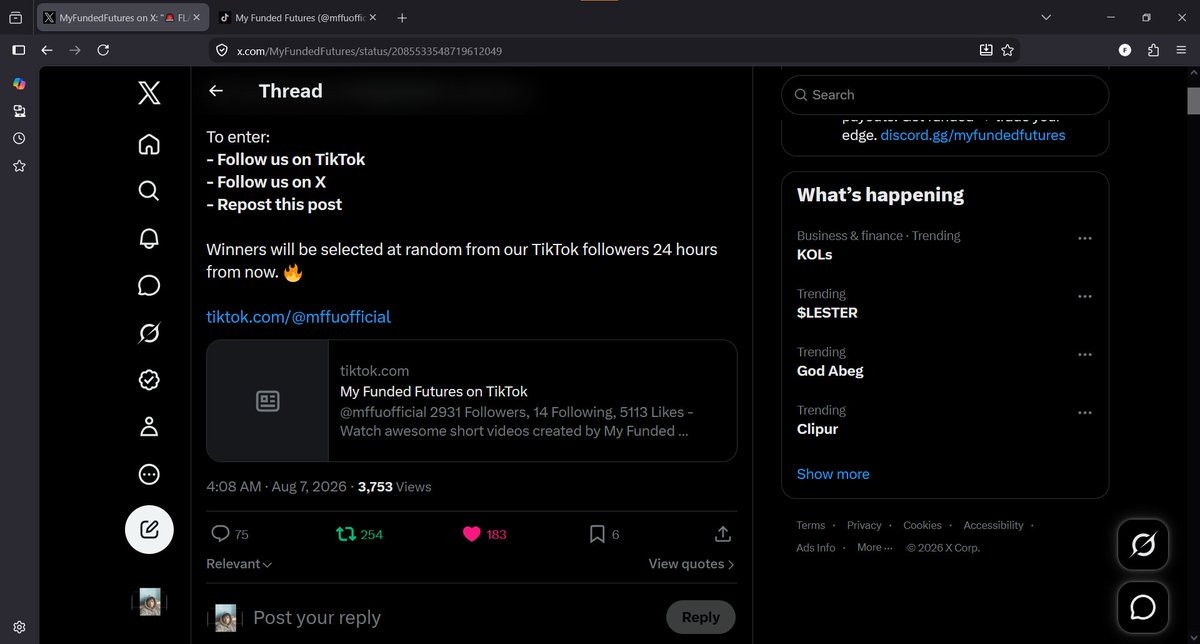Open Accessibility footer link
The image size is (1200, 644).
pos(993,525)
